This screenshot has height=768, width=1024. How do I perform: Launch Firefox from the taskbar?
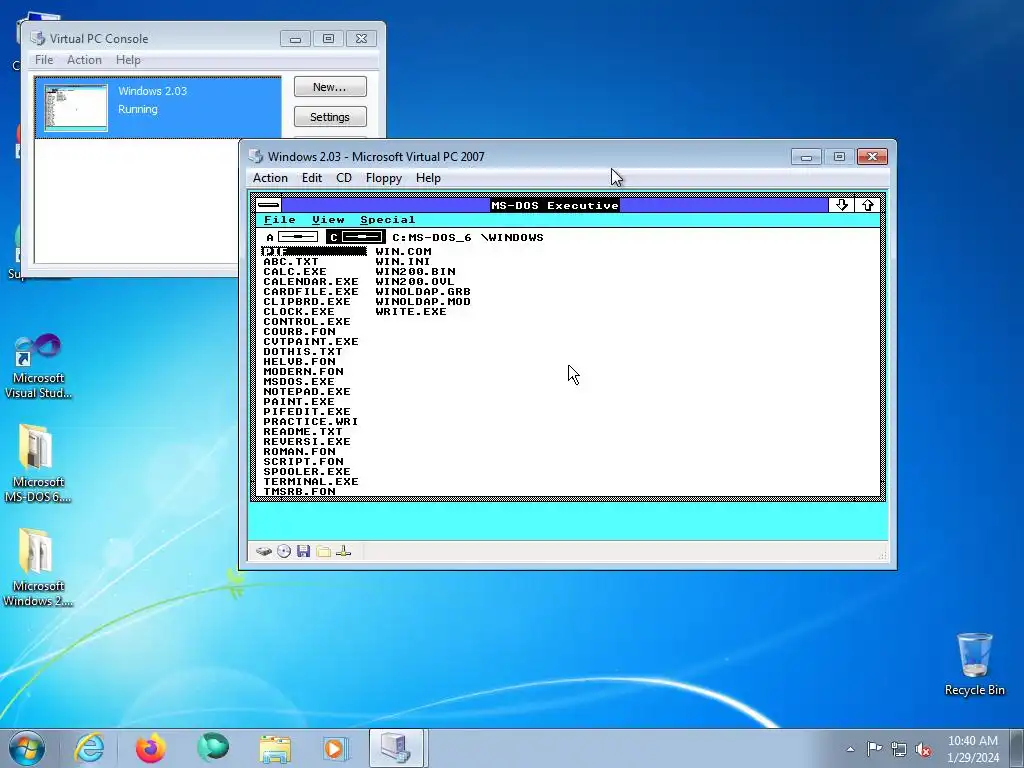(150, 748)
